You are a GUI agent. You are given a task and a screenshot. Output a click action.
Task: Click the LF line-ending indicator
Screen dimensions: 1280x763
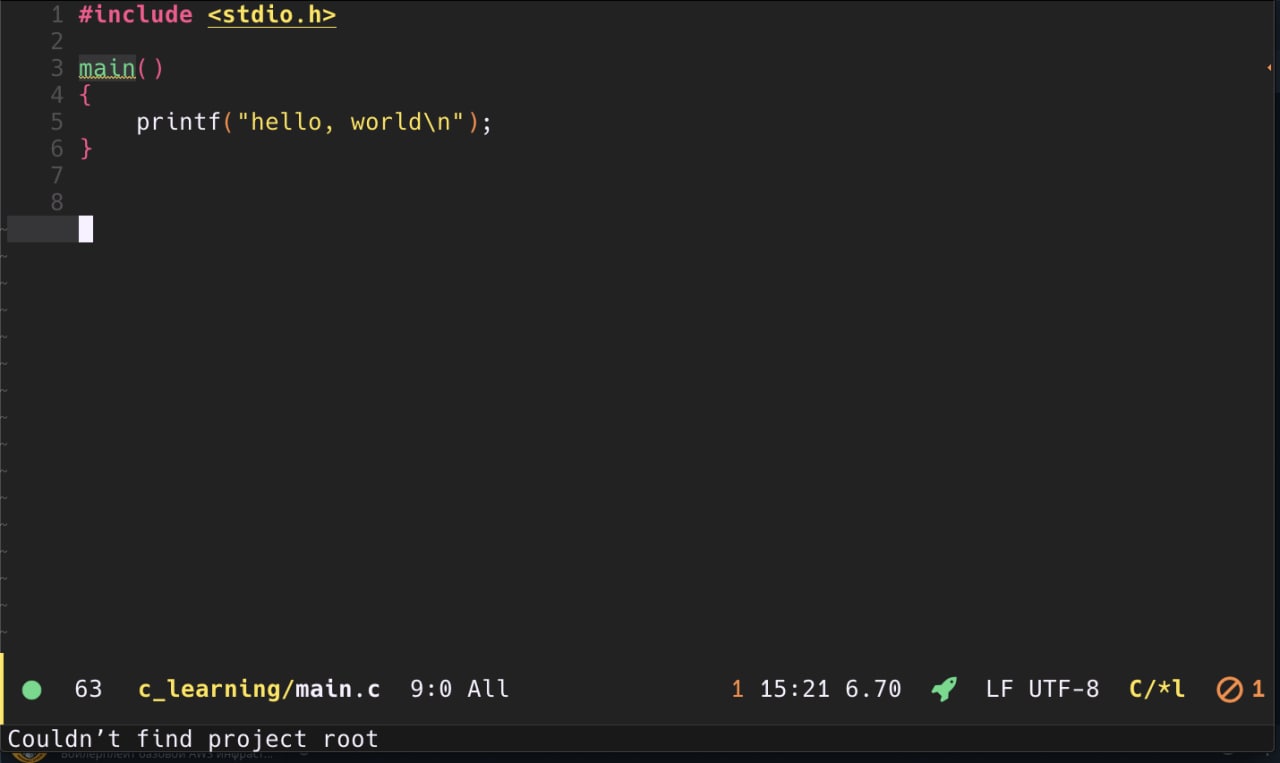1000,689
